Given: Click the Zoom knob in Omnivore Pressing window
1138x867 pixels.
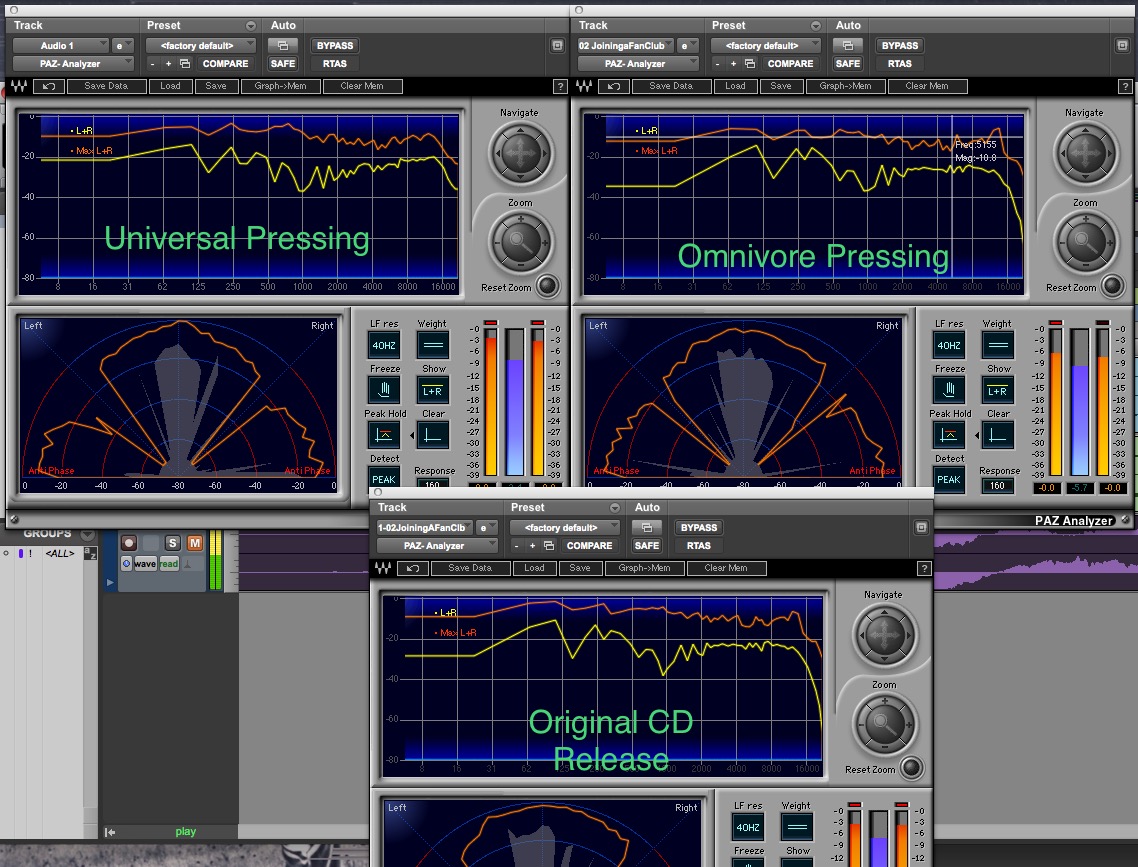Looking at the screenshot, I should (1085, 242).
